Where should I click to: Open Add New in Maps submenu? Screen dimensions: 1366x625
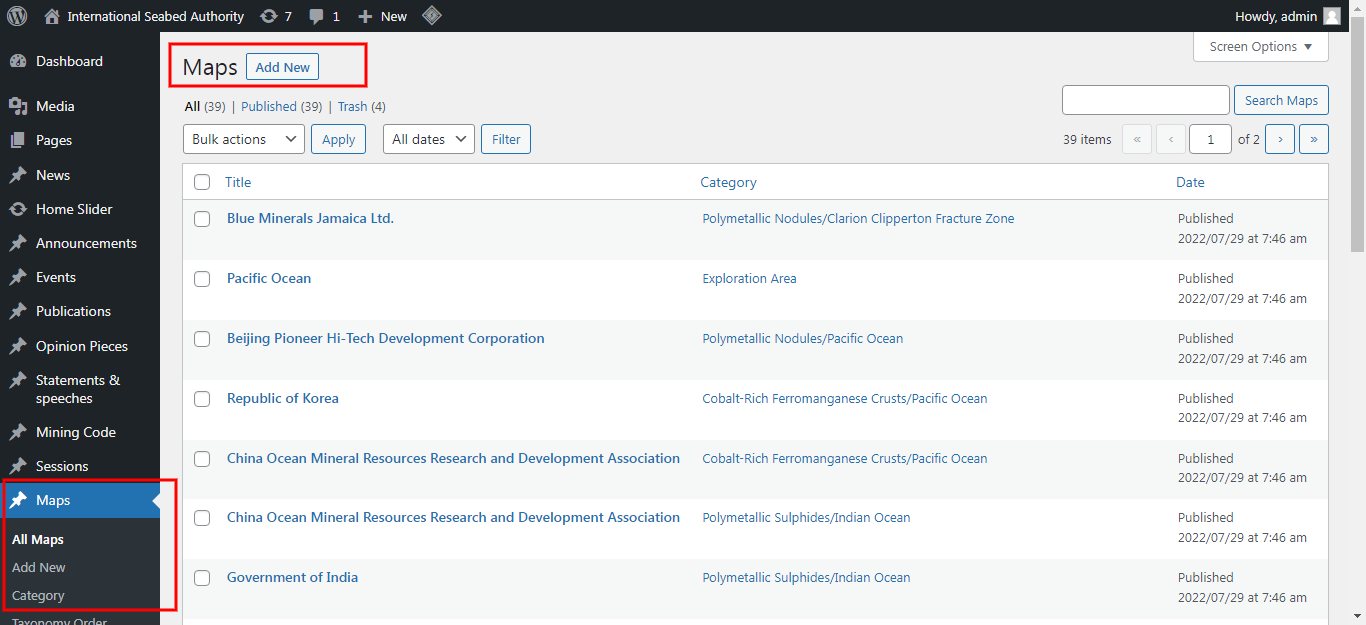pos(39,567)
